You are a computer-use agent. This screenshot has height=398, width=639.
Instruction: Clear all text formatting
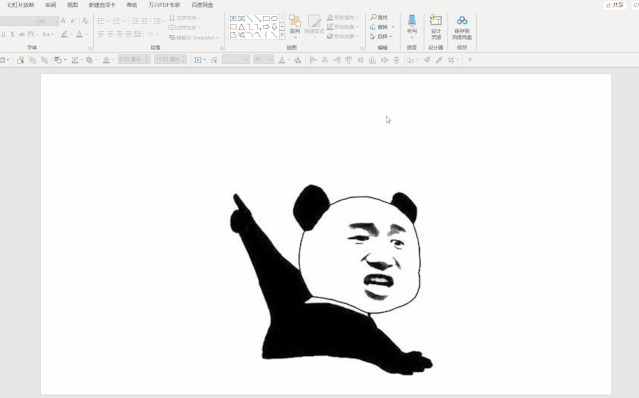point(85,21)
